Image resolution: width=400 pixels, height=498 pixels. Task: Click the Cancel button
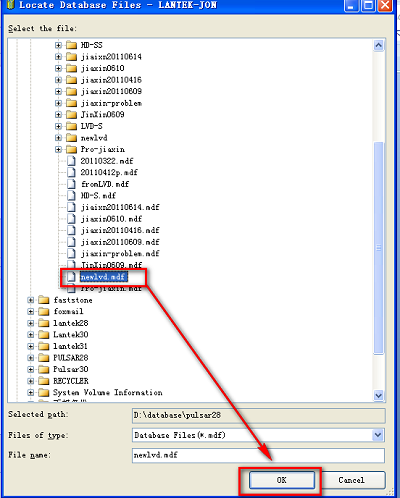tap(351, 480)
